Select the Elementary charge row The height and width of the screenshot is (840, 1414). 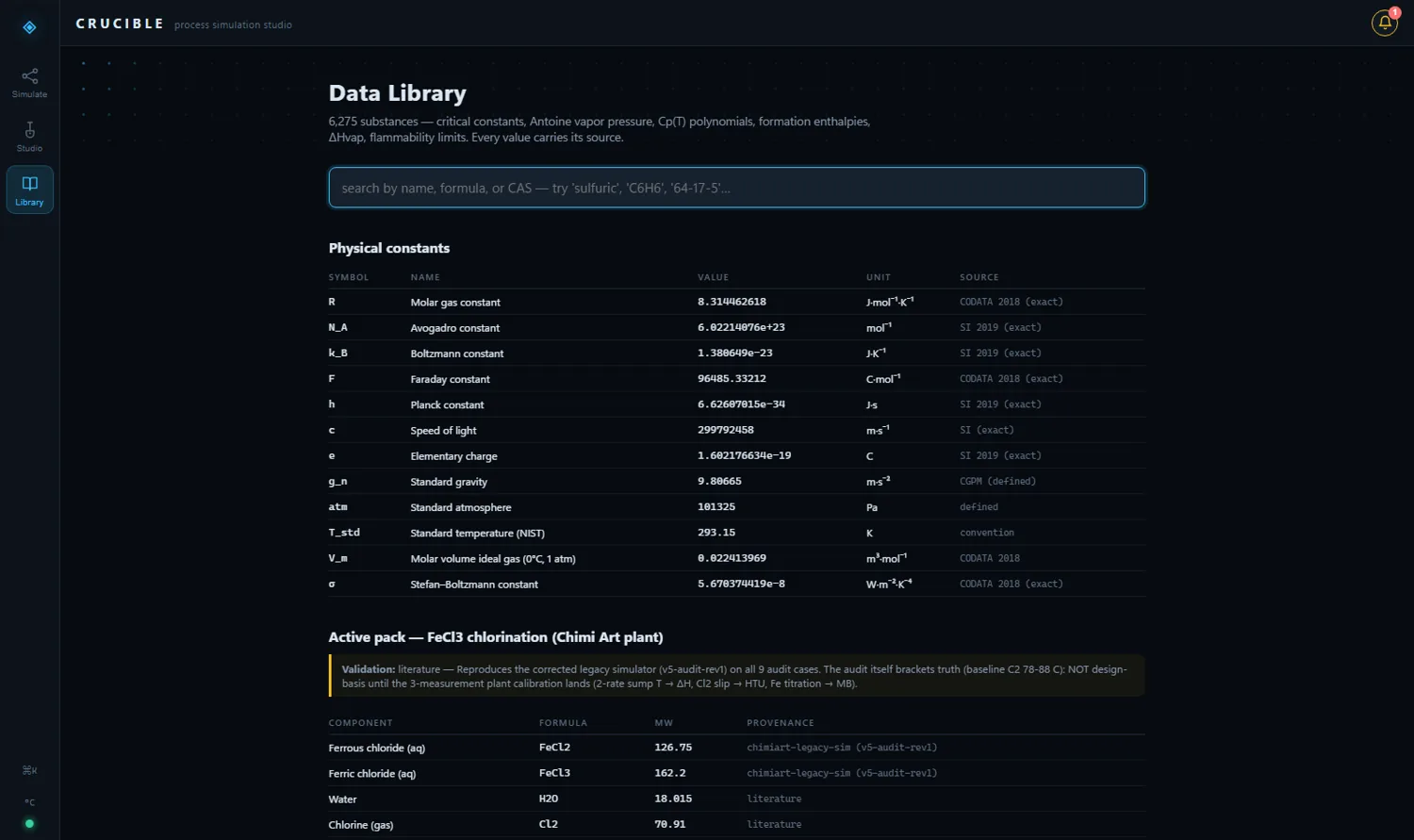click(x=736, y=455)
